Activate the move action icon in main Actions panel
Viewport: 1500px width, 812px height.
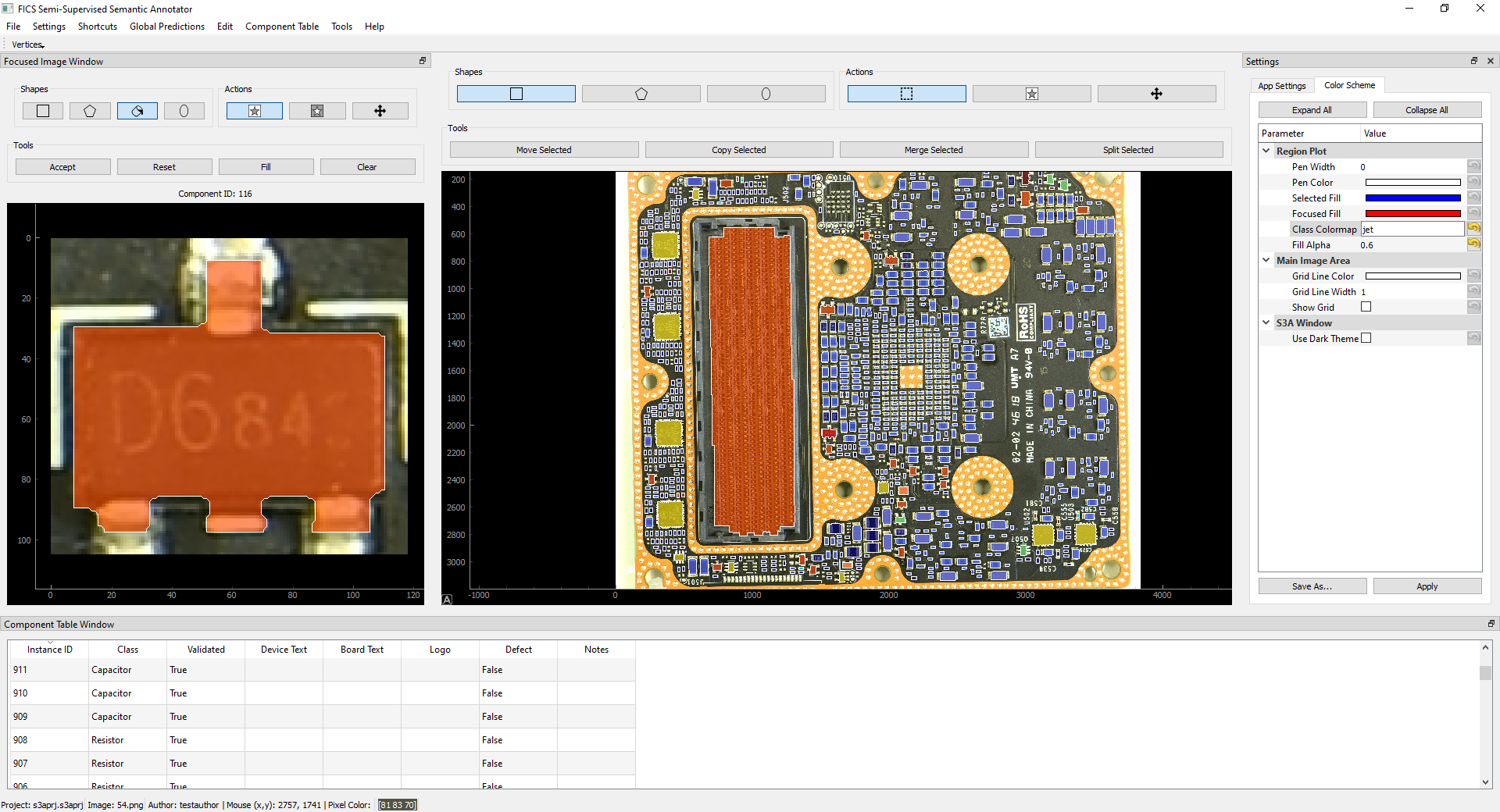(1156, 93)
